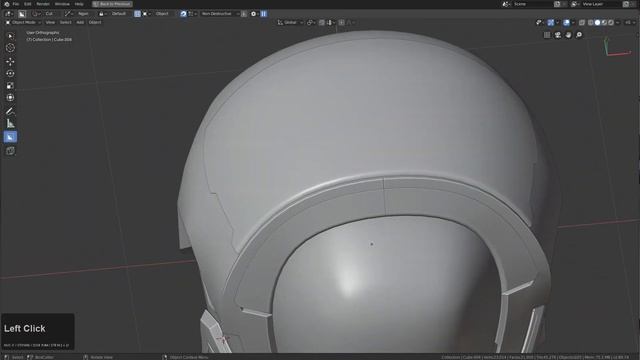Screen dimensions: 640x360
Task: Click the navigation gizmo axis widget
Action: 617,47
